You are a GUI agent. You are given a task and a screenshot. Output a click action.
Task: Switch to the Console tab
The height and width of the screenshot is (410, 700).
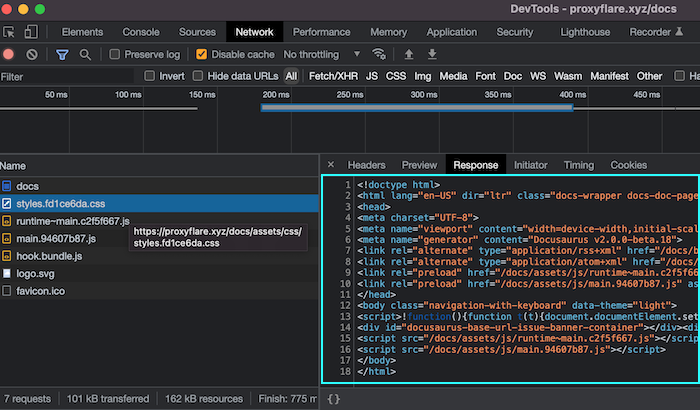coord(141,32)
